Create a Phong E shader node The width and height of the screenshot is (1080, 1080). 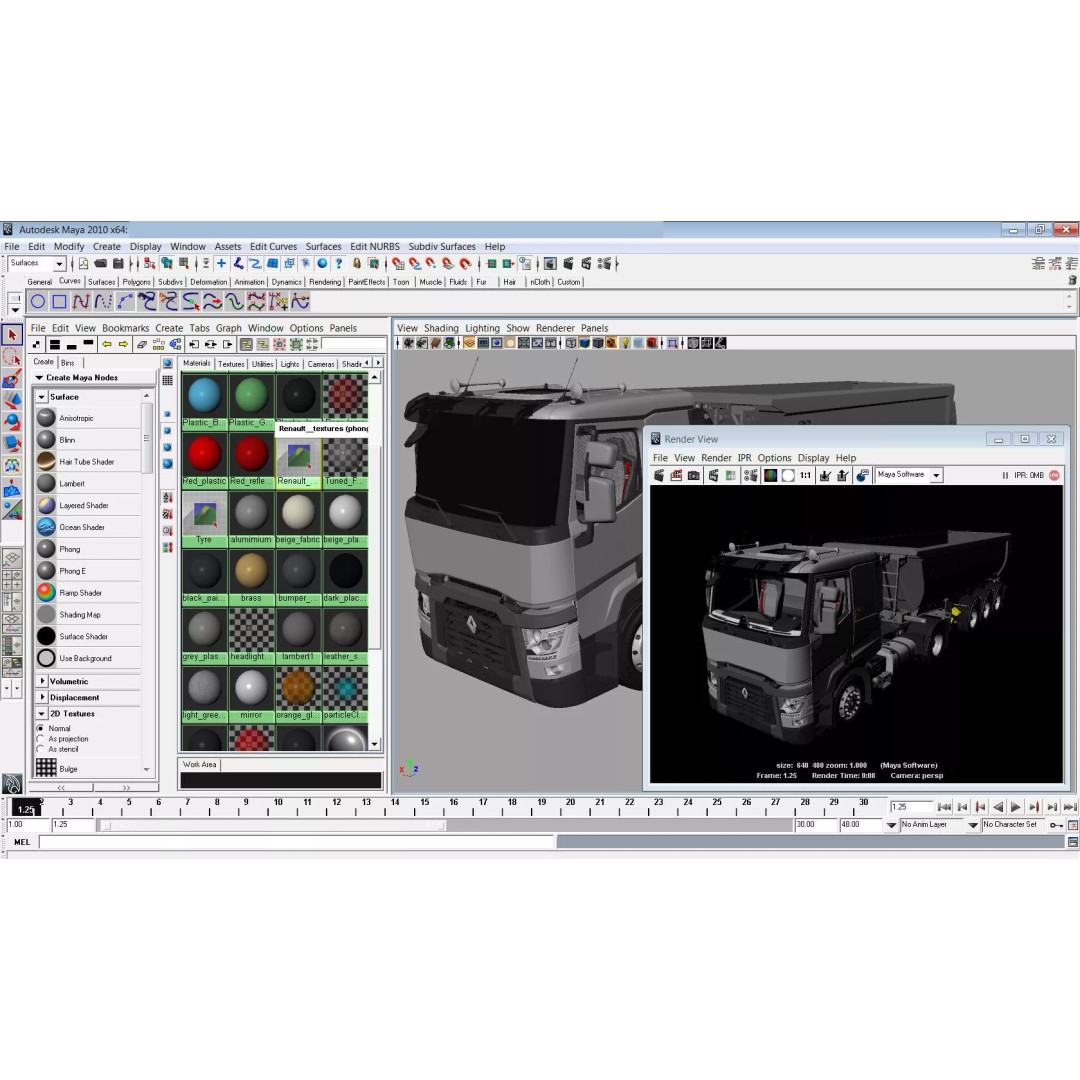coord(88,571)
